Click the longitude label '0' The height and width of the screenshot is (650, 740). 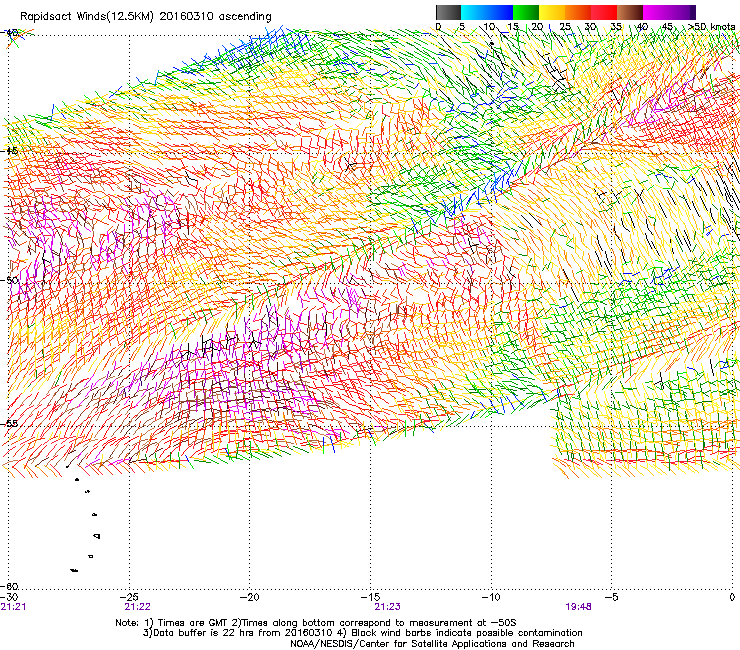click(x=732, y=597)
